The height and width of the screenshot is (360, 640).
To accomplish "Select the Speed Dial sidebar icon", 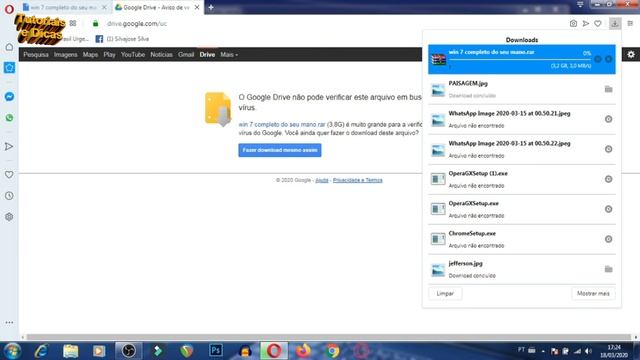I will click(x=9, y=67).
